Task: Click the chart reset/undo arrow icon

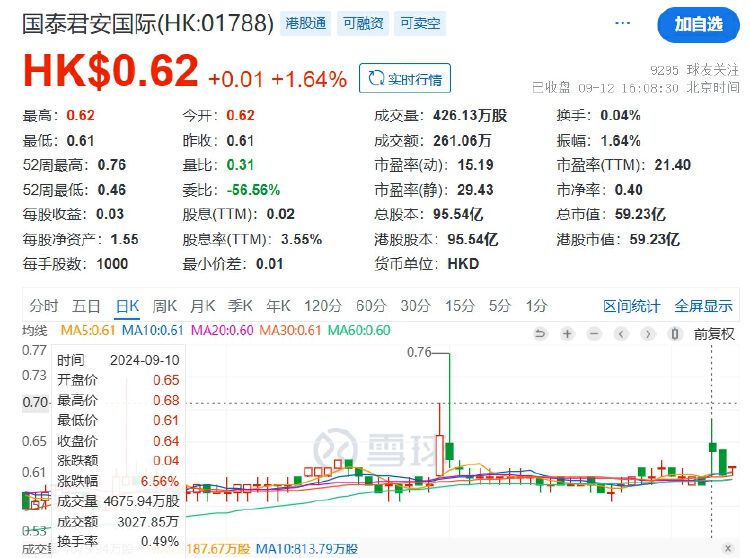Action: tap(540, 333)
